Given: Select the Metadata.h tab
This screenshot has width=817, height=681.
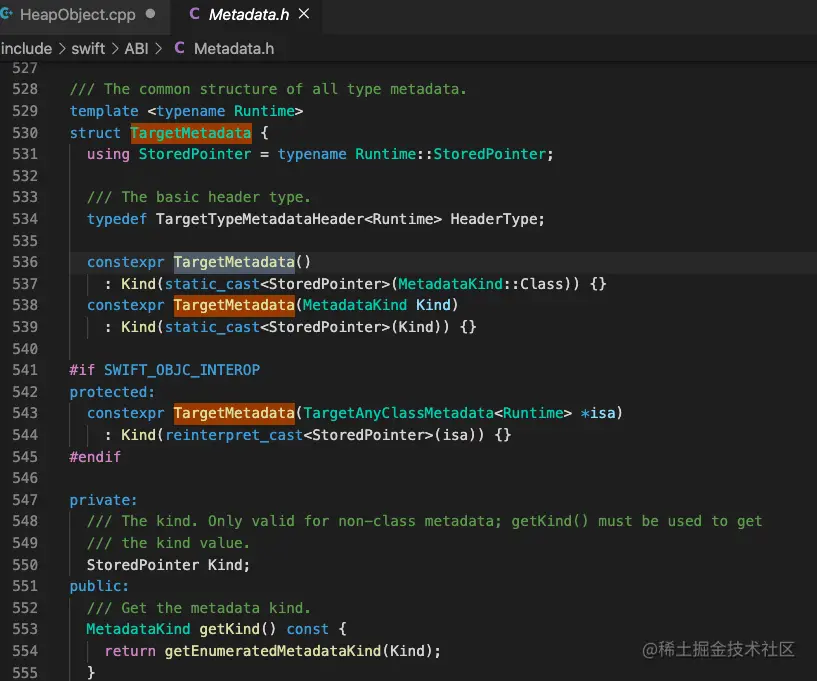Looking at the screenshot, I should (248, 15).
